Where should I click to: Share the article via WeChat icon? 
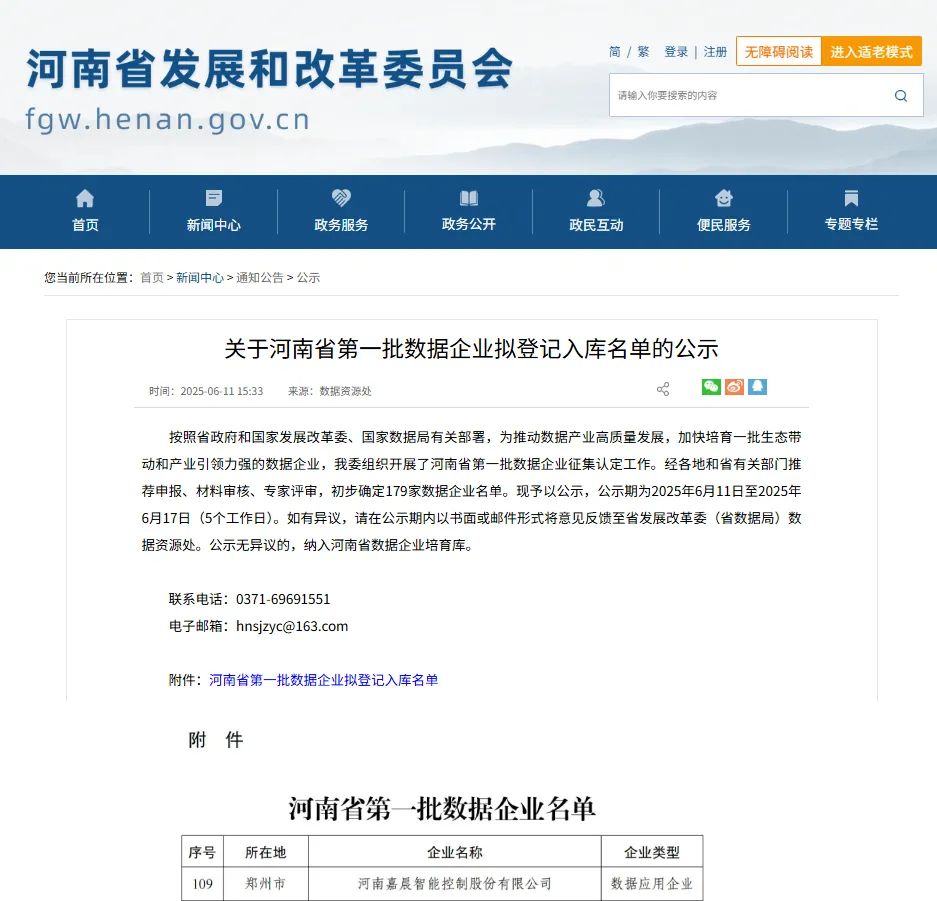pos(711,387)
